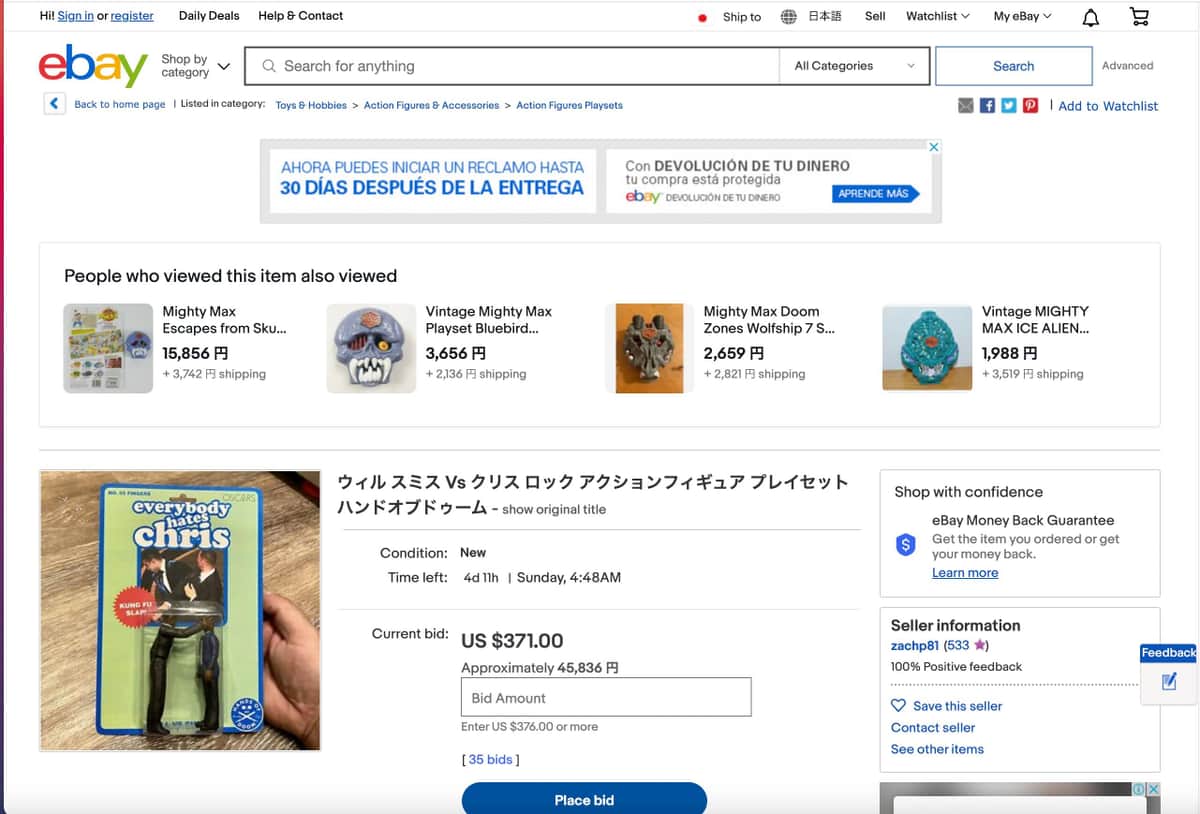Click the back arrow to home page

[x=55, y=103]
